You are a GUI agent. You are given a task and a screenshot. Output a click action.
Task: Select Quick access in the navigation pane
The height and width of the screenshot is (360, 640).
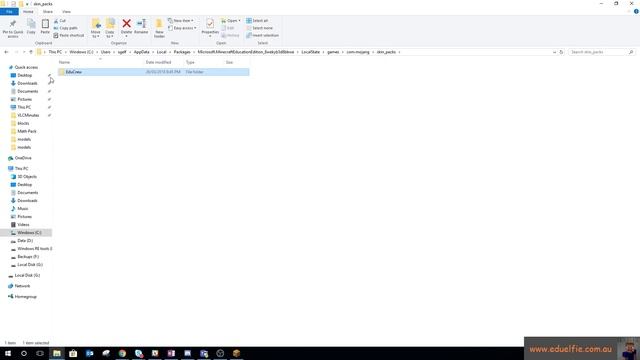click(x=26, y=67)
